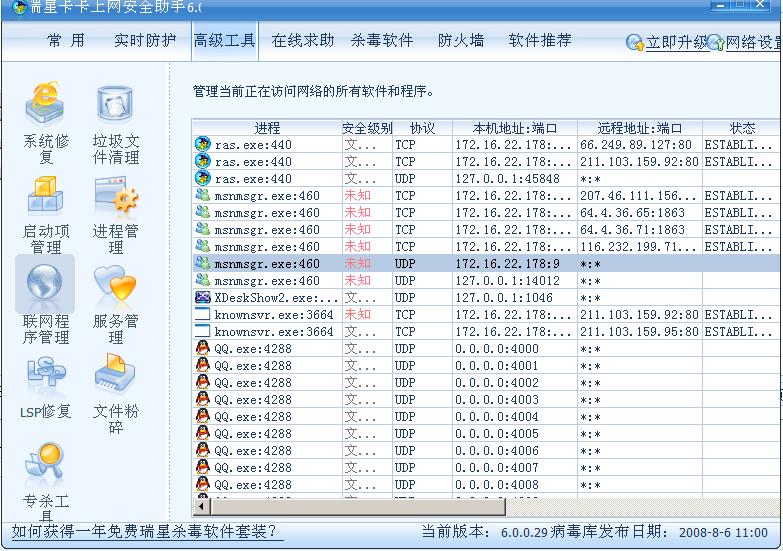Click the horizontal scrollbar thumb

point(358,507)
